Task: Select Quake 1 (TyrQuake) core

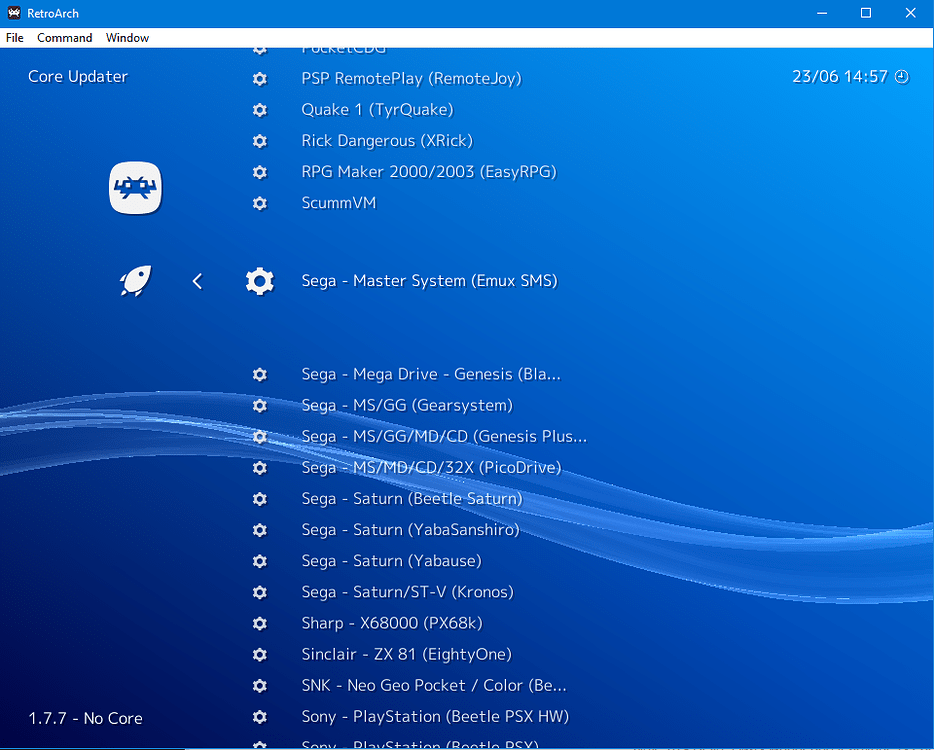Action: point(378,110)
